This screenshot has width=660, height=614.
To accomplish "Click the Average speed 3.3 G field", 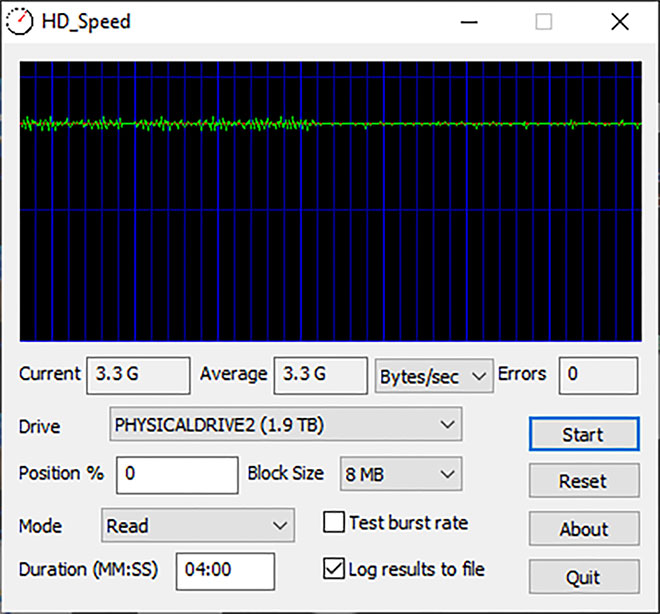I will click(320, 375).
